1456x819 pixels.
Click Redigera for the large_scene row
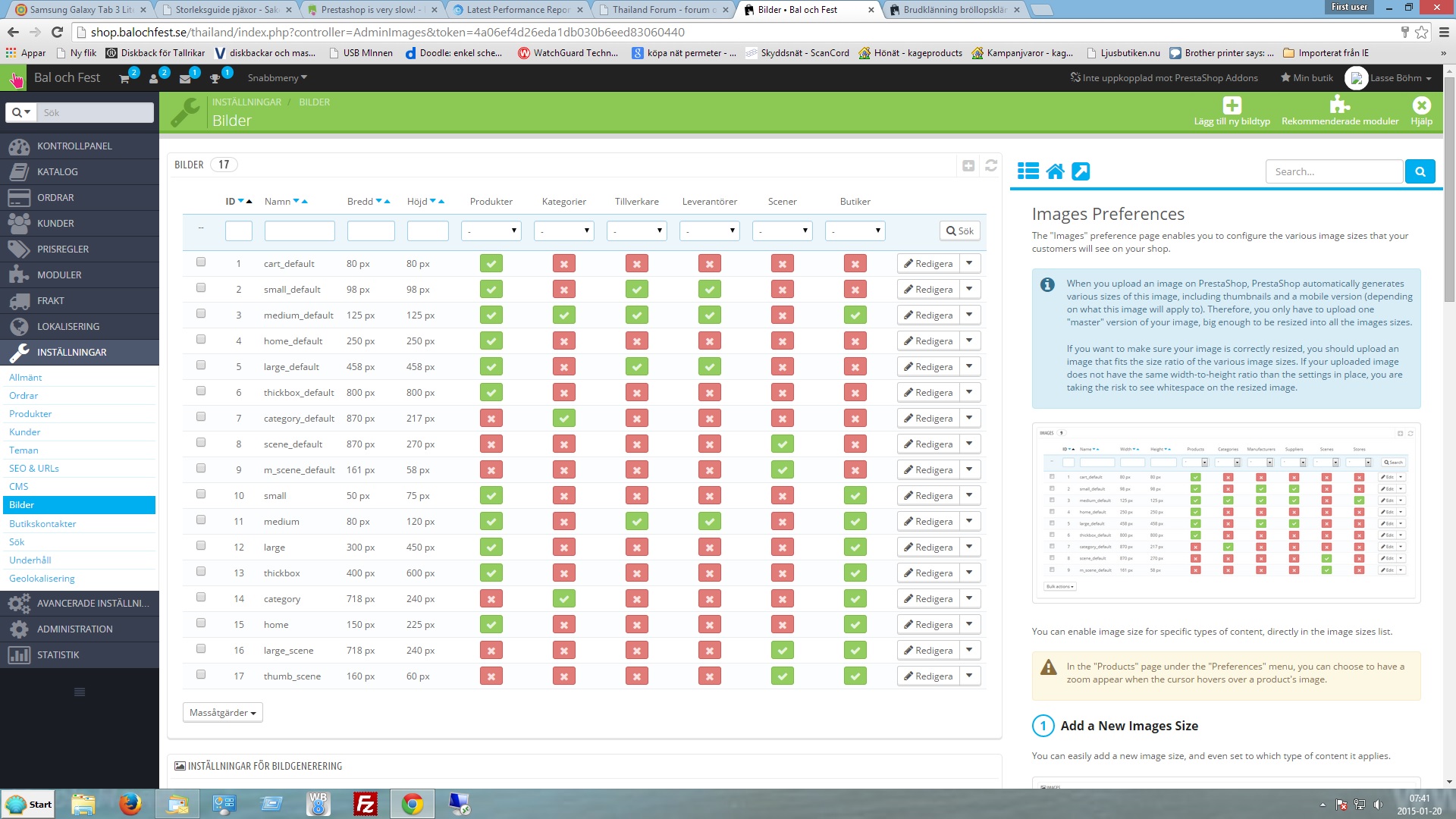click(927, 651)
